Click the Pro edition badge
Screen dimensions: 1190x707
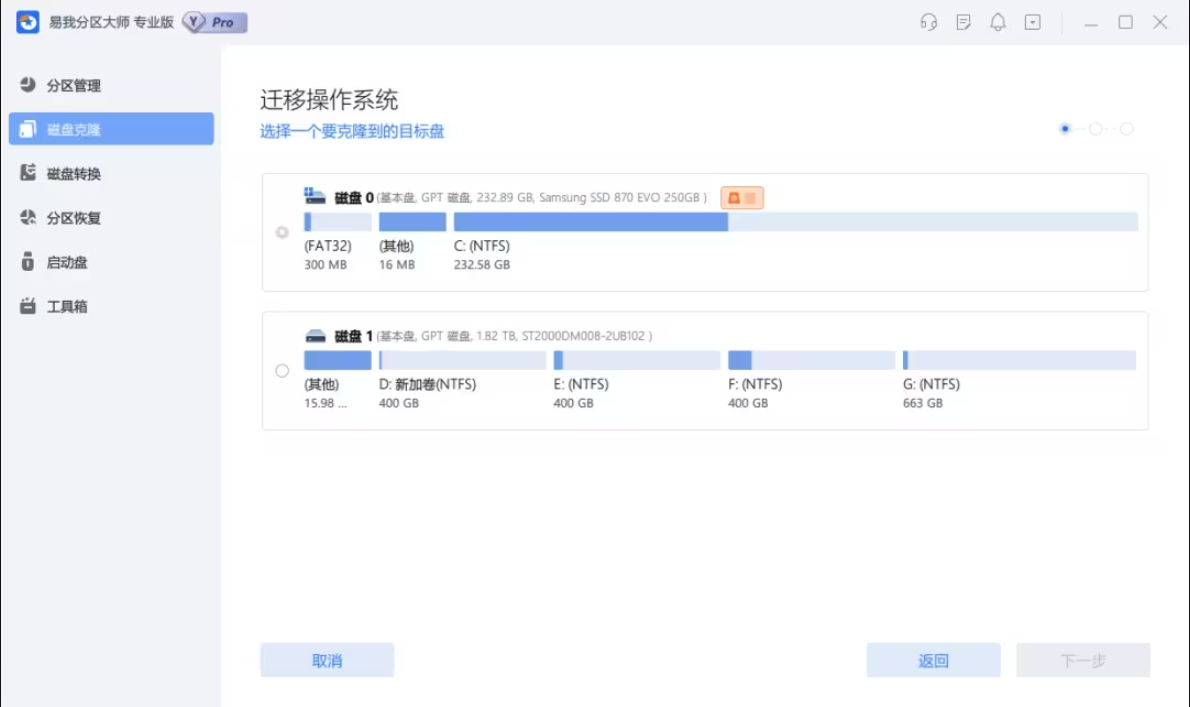(x=214, y=22)
